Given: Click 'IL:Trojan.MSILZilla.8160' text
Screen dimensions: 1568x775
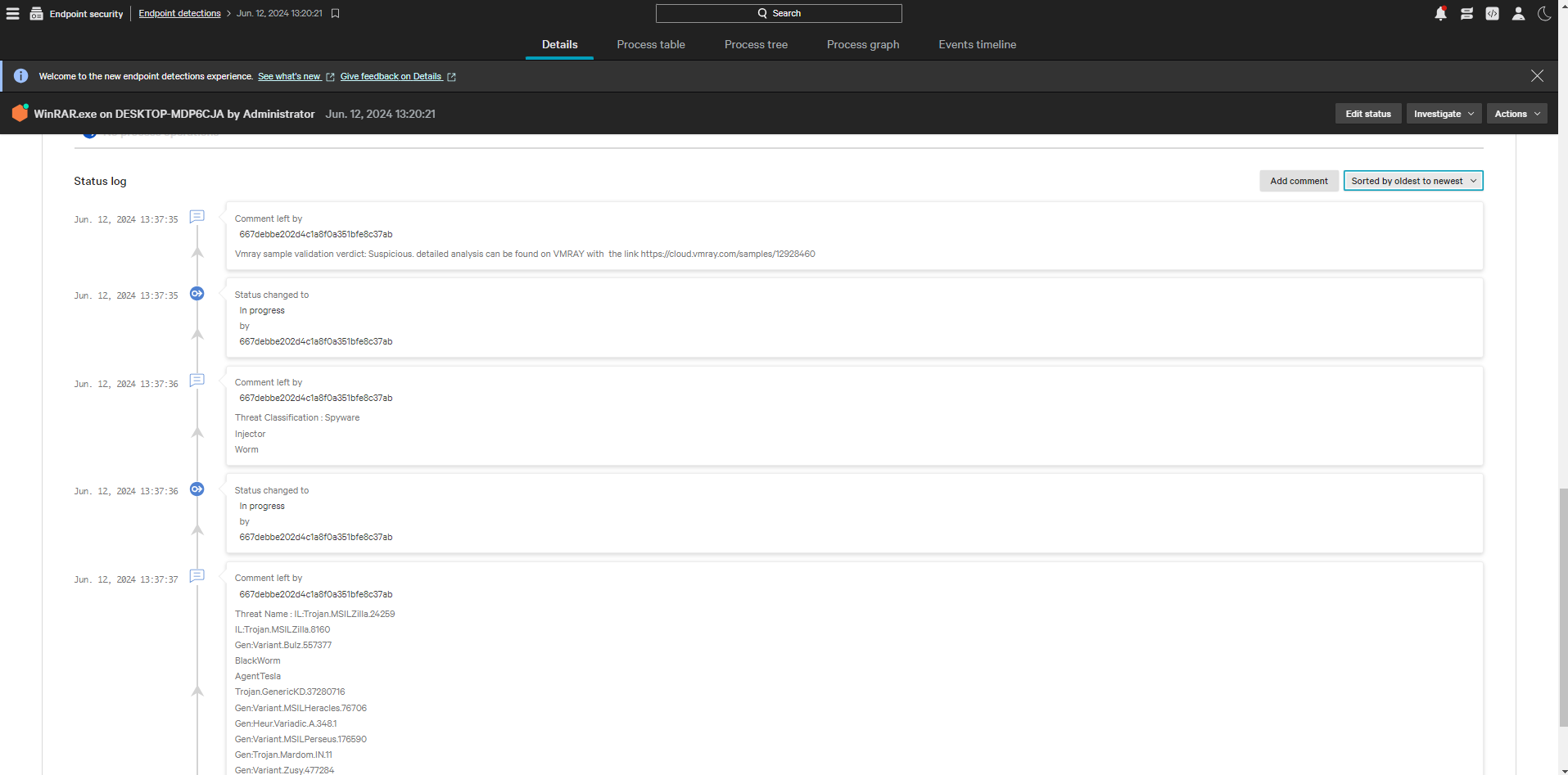Looking at the screenshot, I should pos(282,629).
